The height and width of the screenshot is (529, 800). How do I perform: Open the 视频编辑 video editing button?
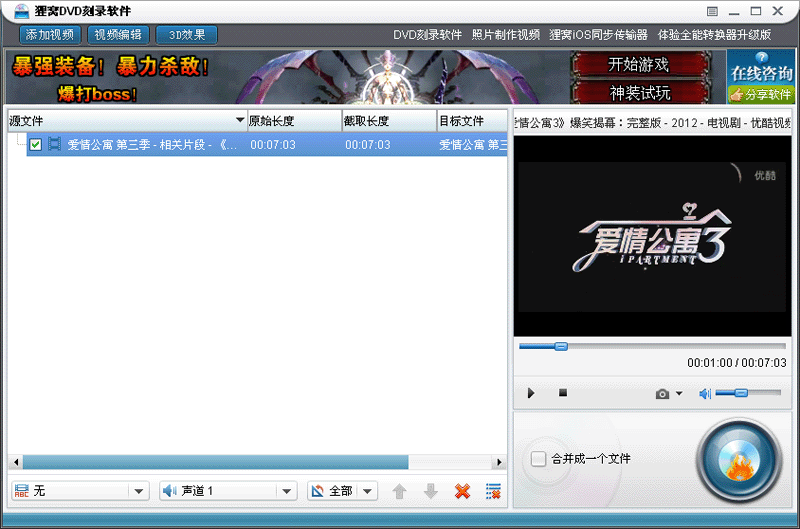coord(118,35)
